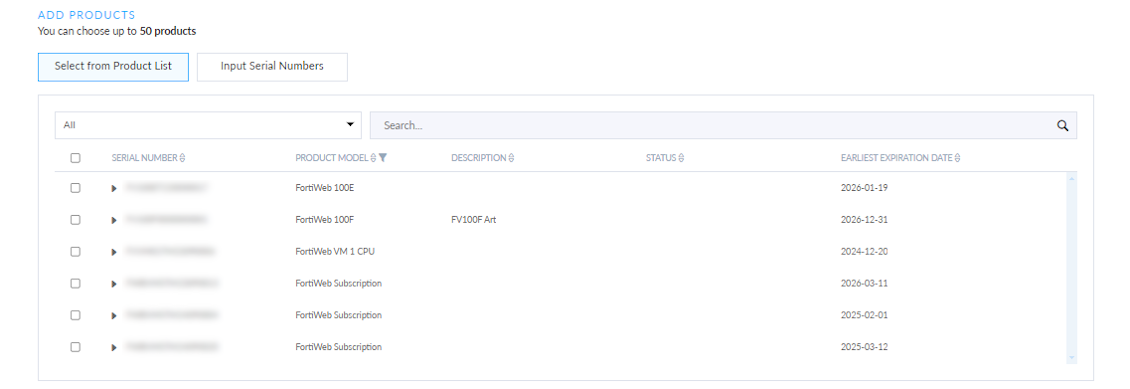This screenshot has width=1130, height=389.
Task: Click the search magnifier icon
Action: (1062, 125)
